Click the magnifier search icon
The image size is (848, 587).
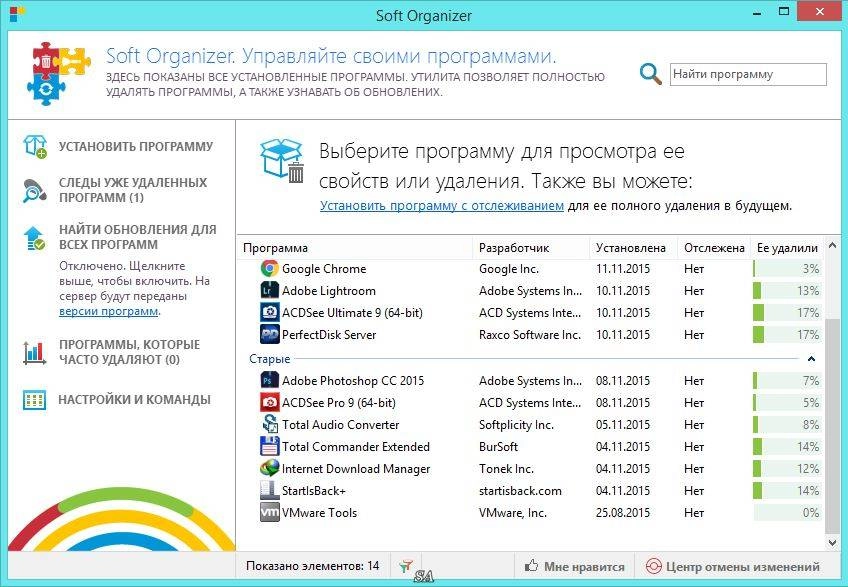[651, 74]
